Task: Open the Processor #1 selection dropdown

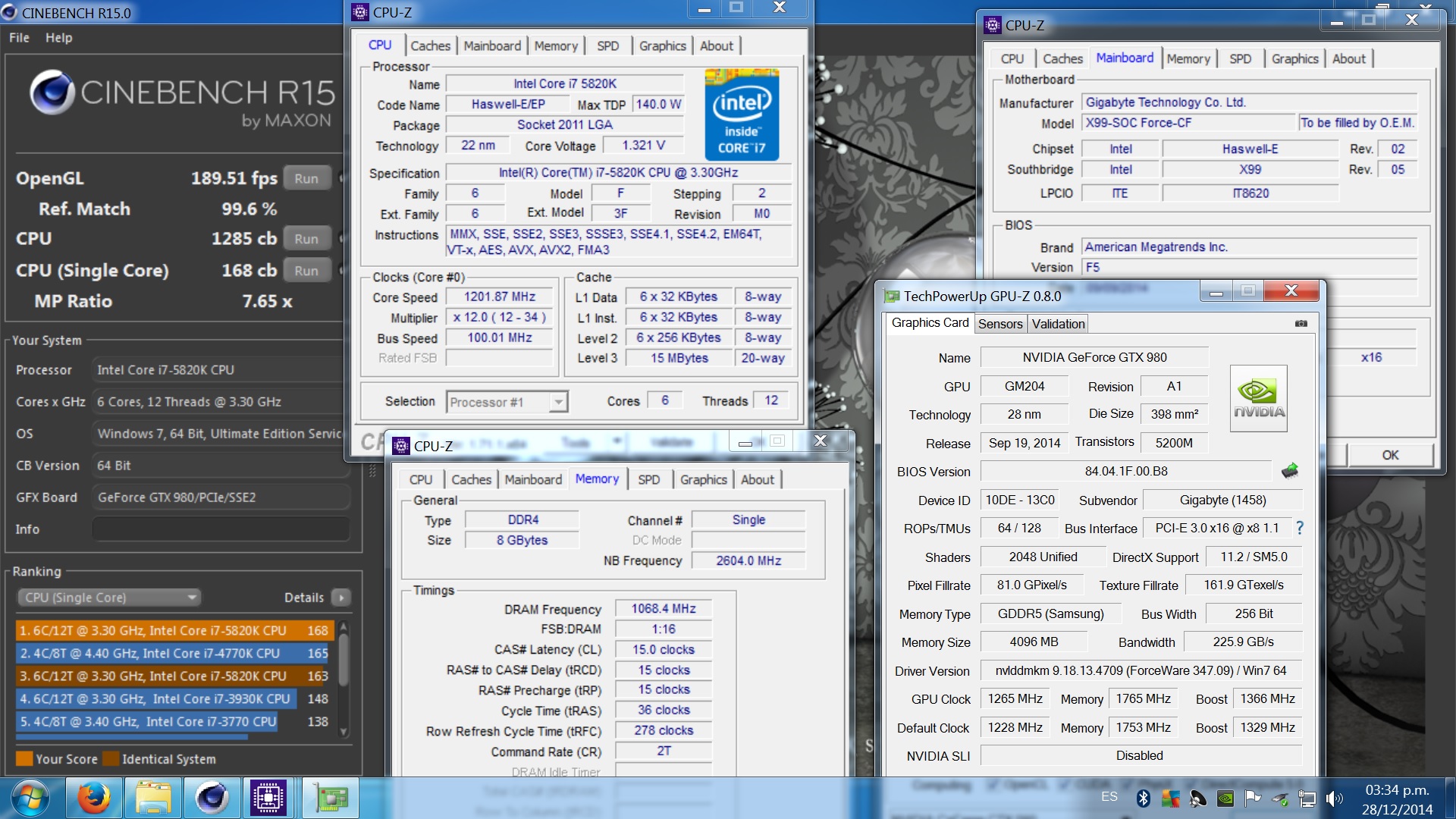Action: coord(507,402)
